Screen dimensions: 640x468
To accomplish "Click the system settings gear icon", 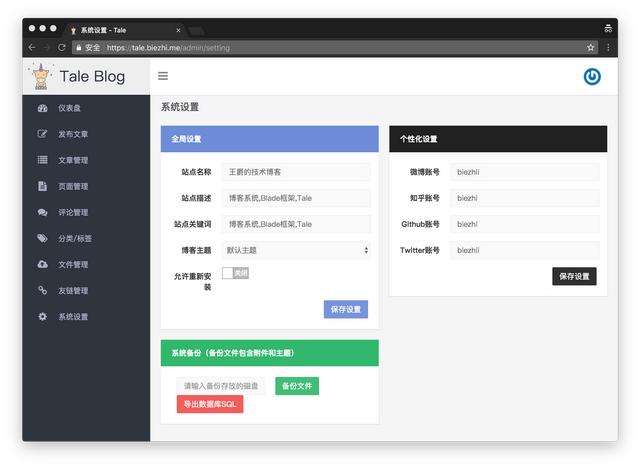I will (42, 317).
